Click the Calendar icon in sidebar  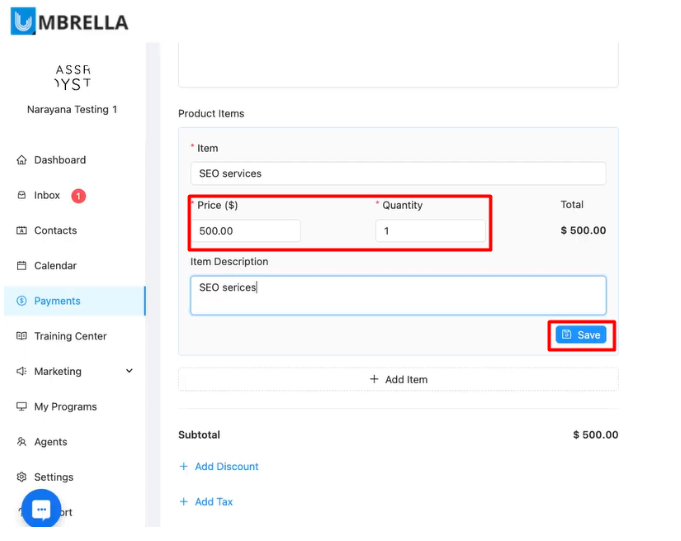(x=22, y=266)
